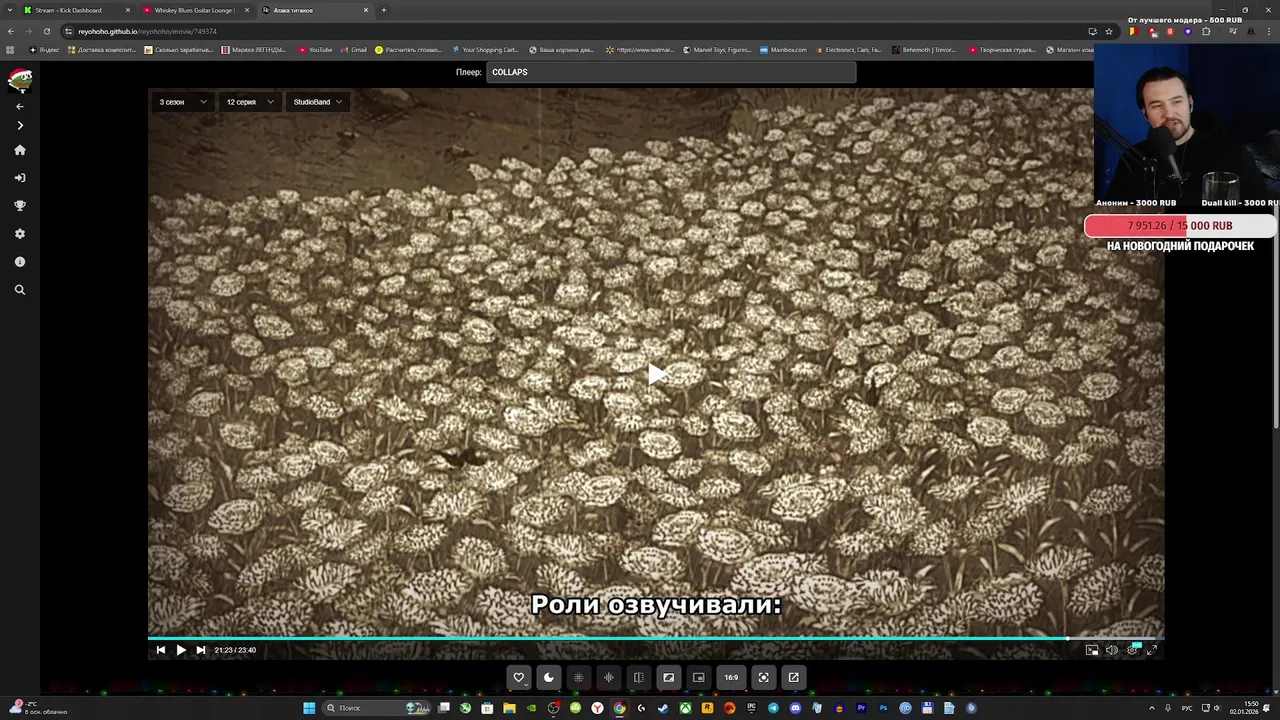The height and width of the screenshot is (720, 1280).
Task: Open the 12 серия episode dropdown
Action: [x=250, y=102]
